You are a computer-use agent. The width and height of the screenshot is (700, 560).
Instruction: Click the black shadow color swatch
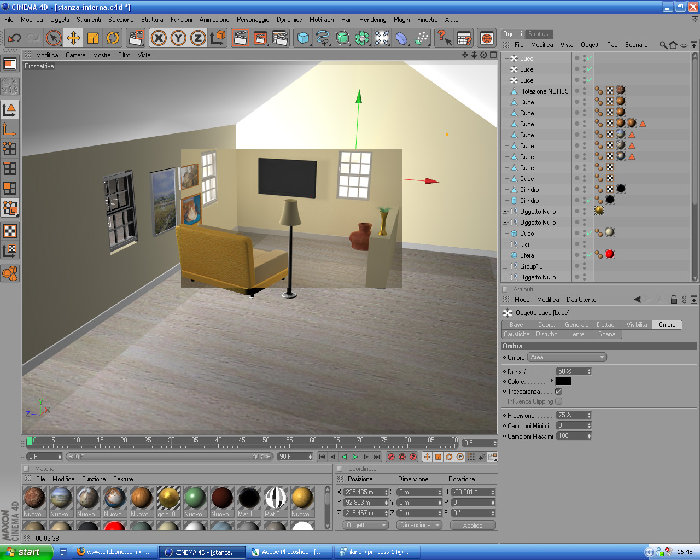coord(563,381)
